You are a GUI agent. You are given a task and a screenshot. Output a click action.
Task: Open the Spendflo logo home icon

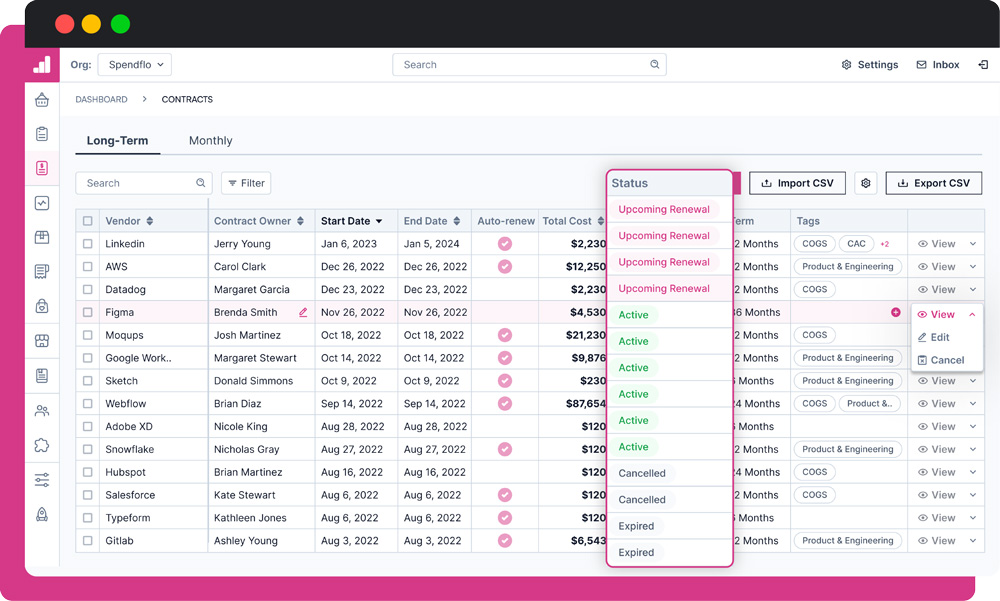[x=42, y=64]
